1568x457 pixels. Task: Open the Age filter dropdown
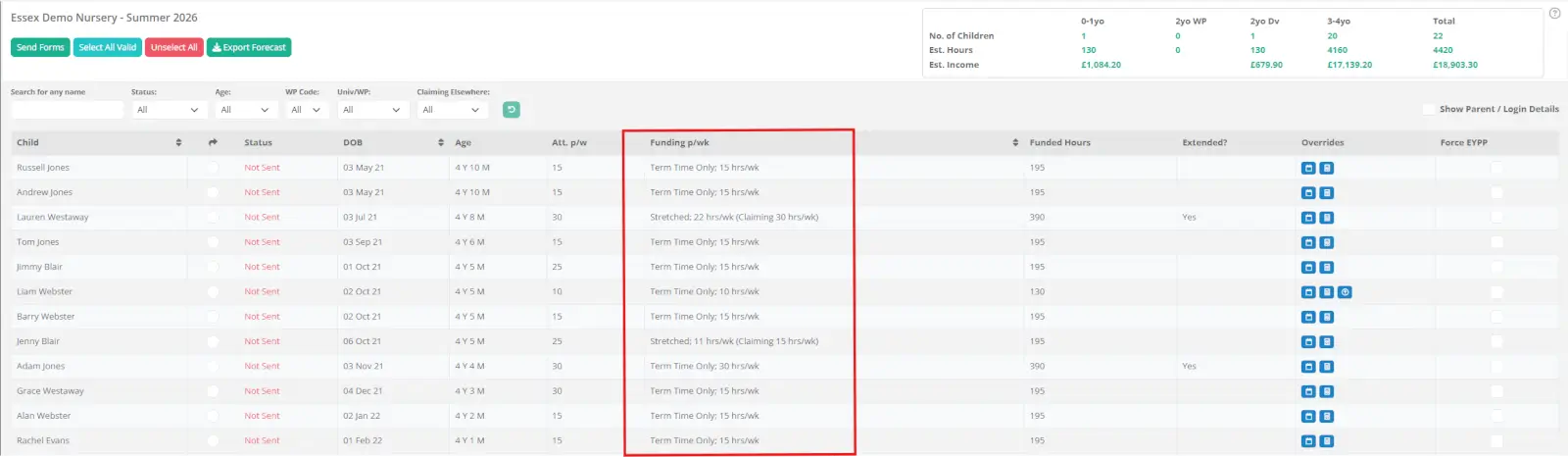(246, 110)
